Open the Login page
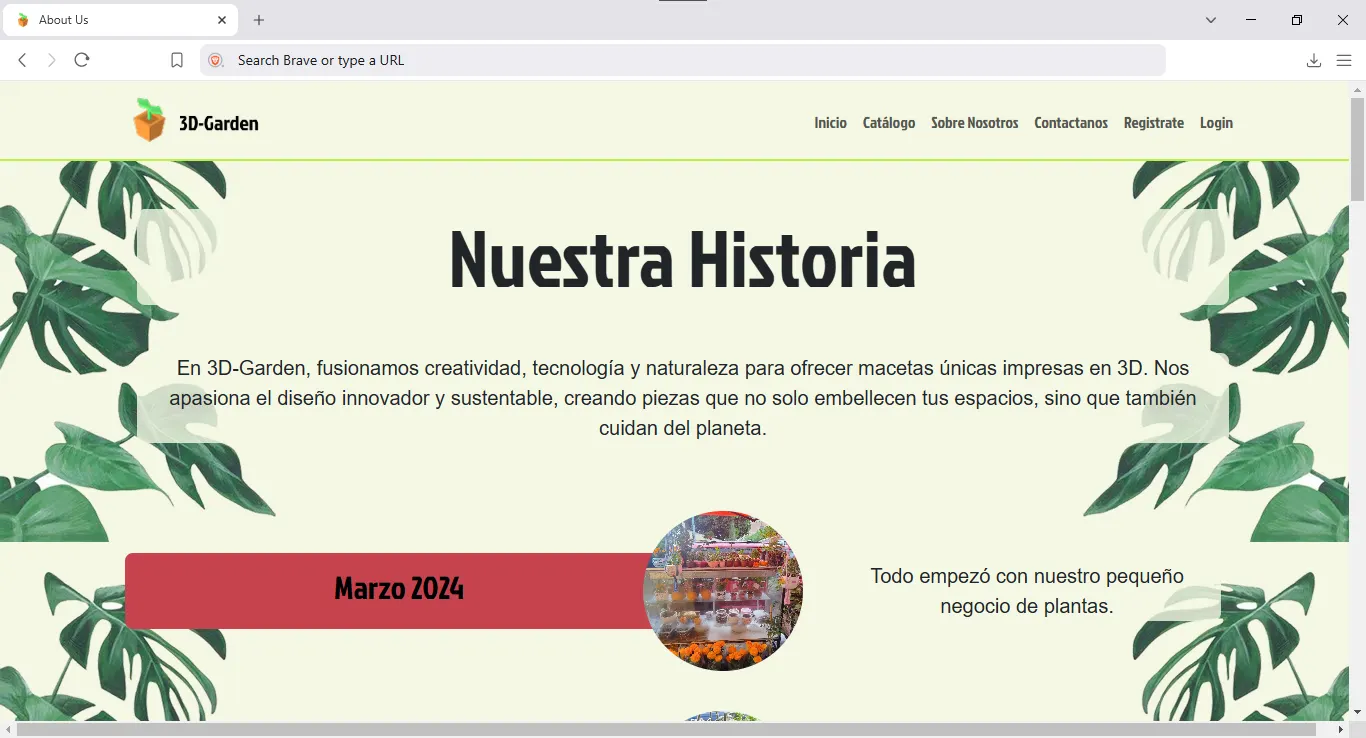This screenshot has width=1366, height=738. (x=1216, y=123)
